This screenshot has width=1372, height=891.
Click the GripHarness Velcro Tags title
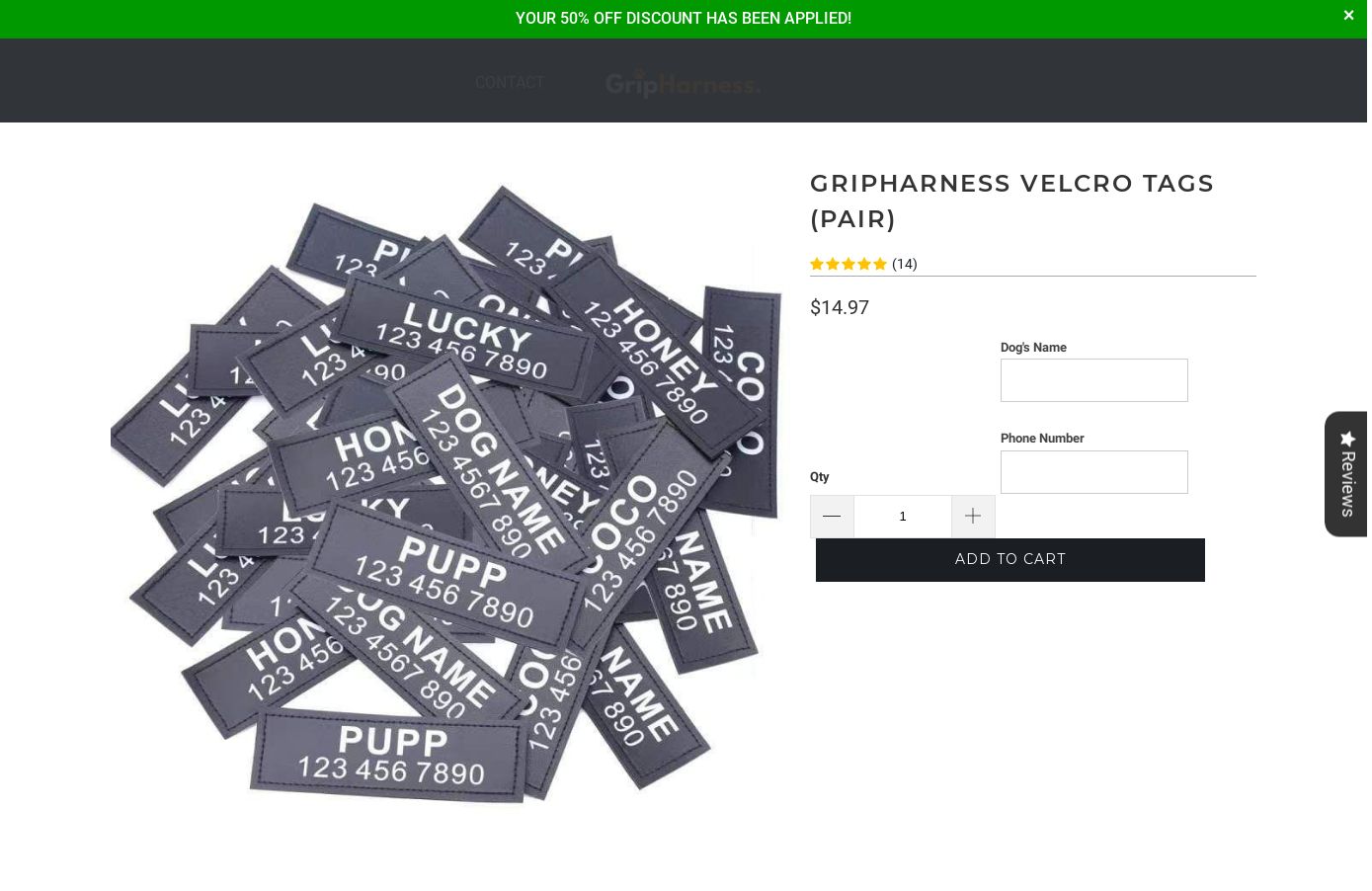click(x=1012, y=201)
